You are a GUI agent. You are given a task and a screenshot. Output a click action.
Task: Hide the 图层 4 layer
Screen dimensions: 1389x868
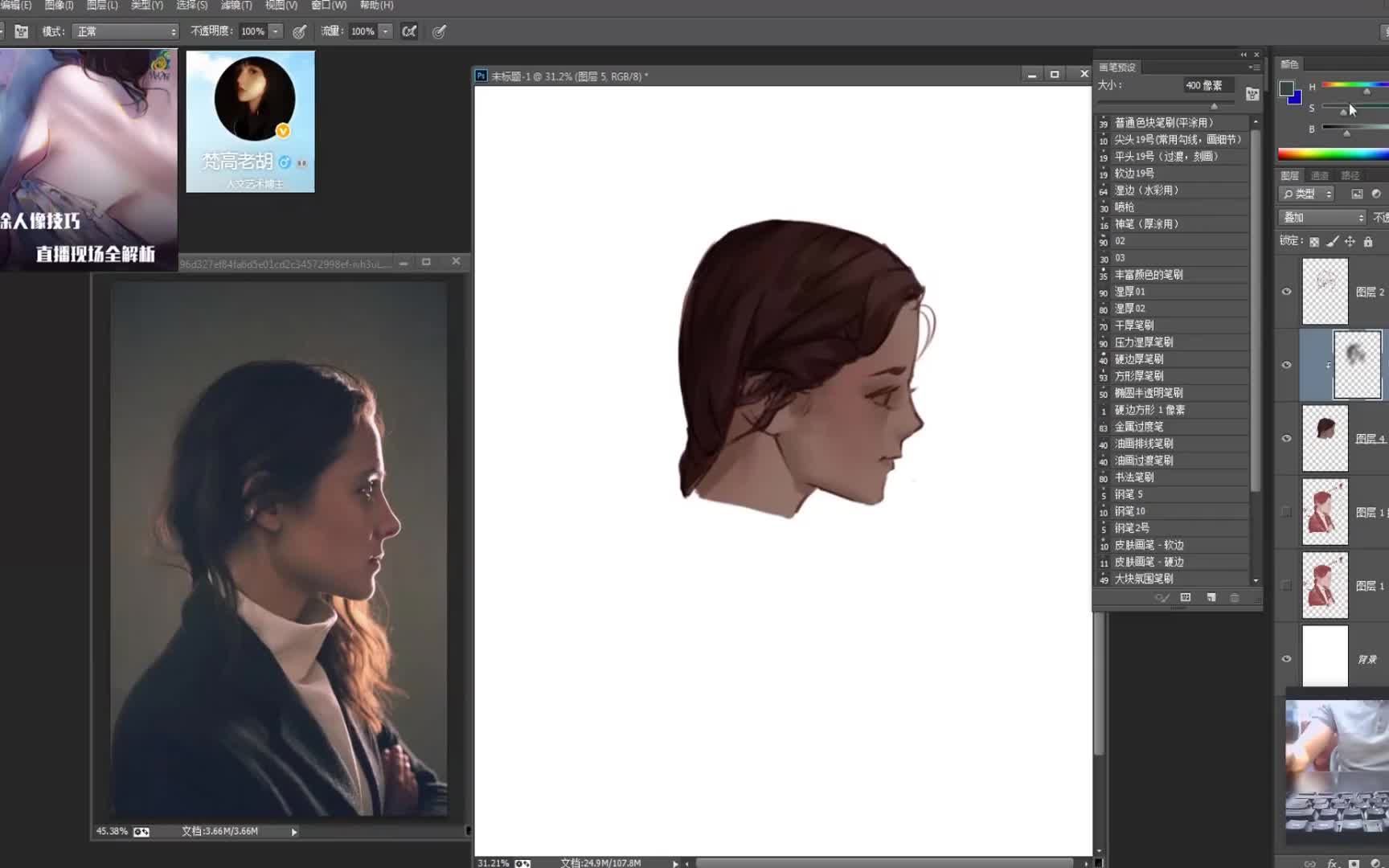click(1286, 438)
